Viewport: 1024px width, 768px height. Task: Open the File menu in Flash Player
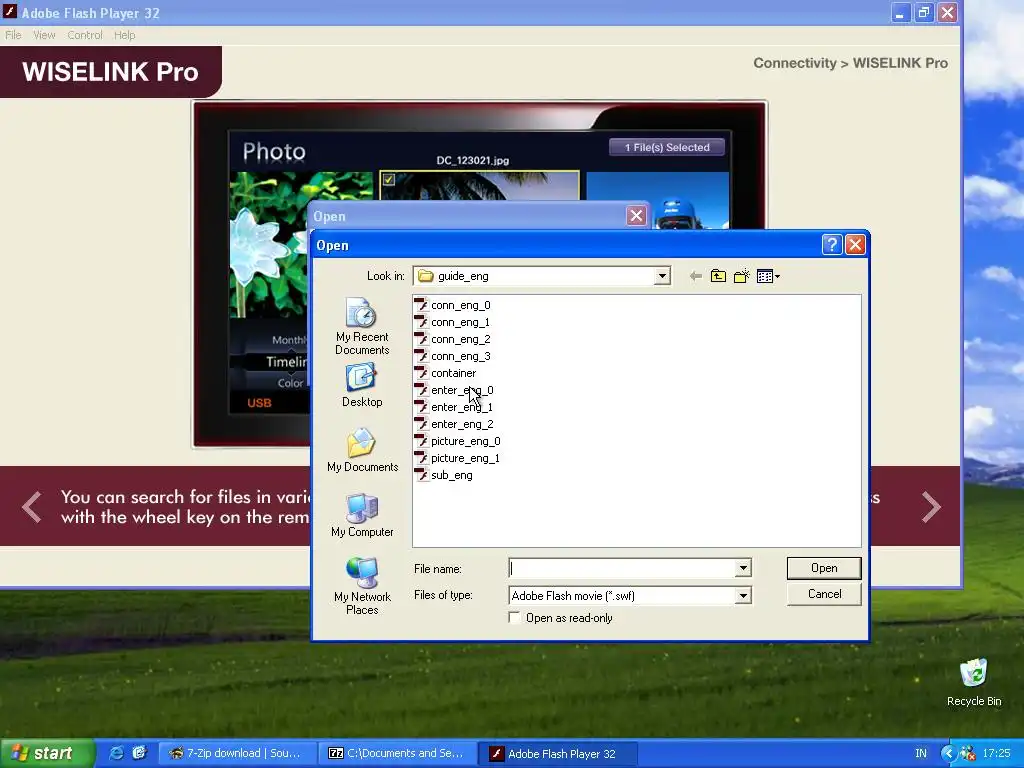point(13,35)
